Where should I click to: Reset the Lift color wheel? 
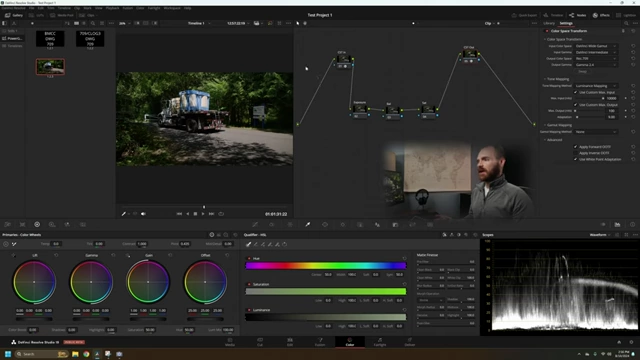pyautogui.click(x=56, y=255)
